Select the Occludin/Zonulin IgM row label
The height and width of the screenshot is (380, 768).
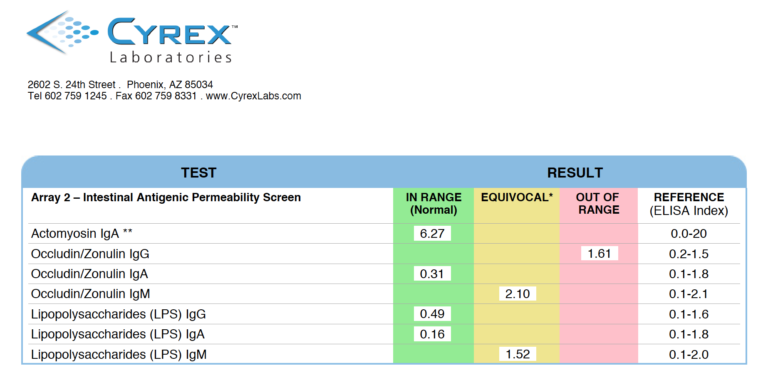[x=91, y=294]
